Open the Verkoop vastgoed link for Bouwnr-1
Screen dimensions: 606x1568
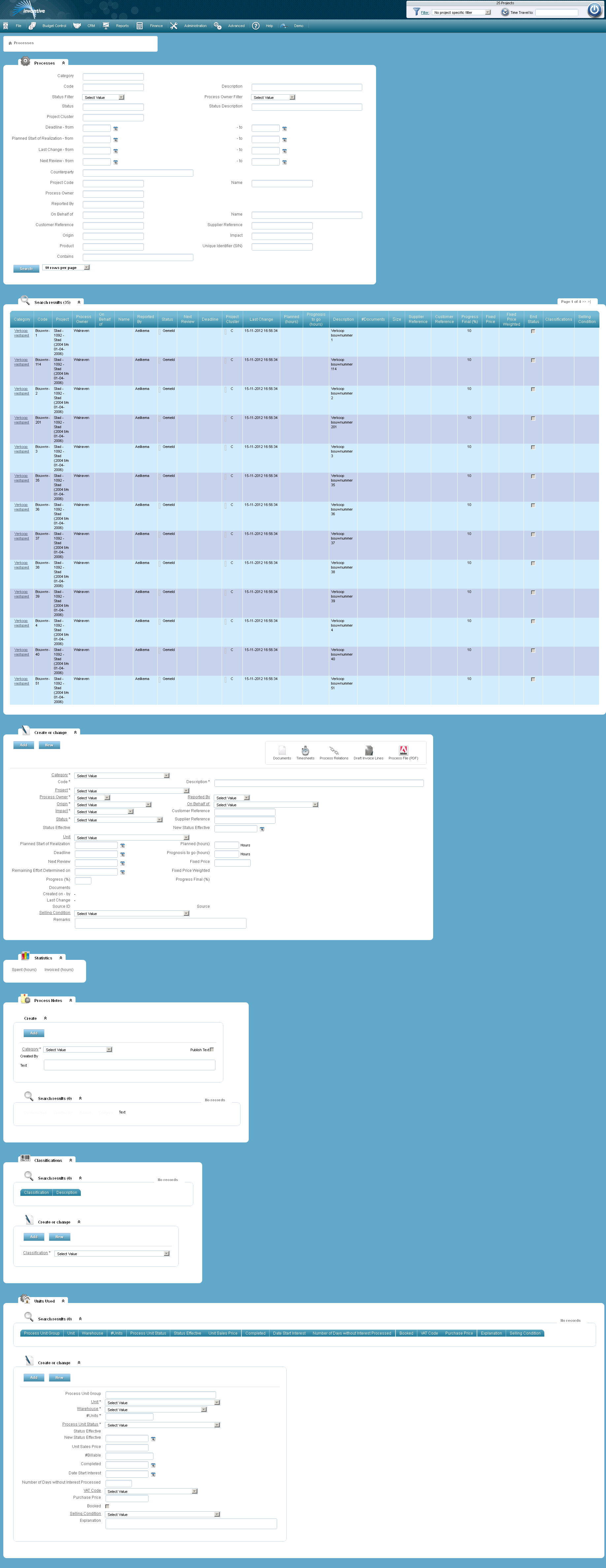coord(21,333)
